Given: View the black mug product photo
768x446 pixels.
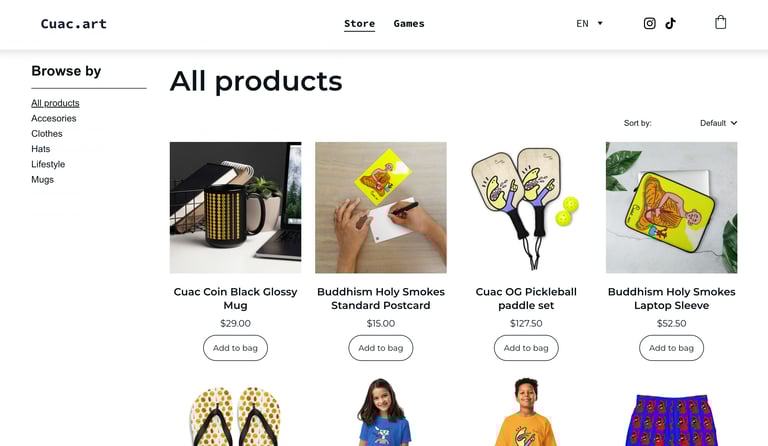Looking at the screenshot, I should point(236,208).
